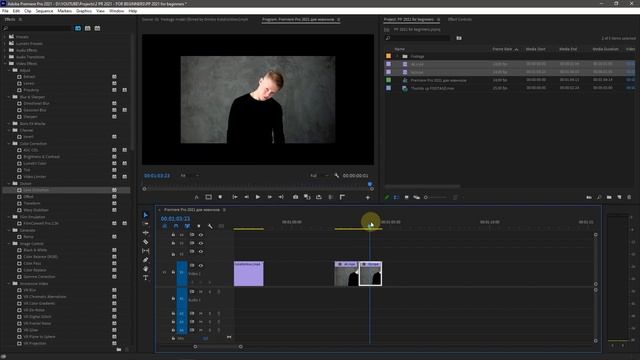Click the New Bin icon in Project panel
Viewport: 640px width, 360px height.
[609, 197]
